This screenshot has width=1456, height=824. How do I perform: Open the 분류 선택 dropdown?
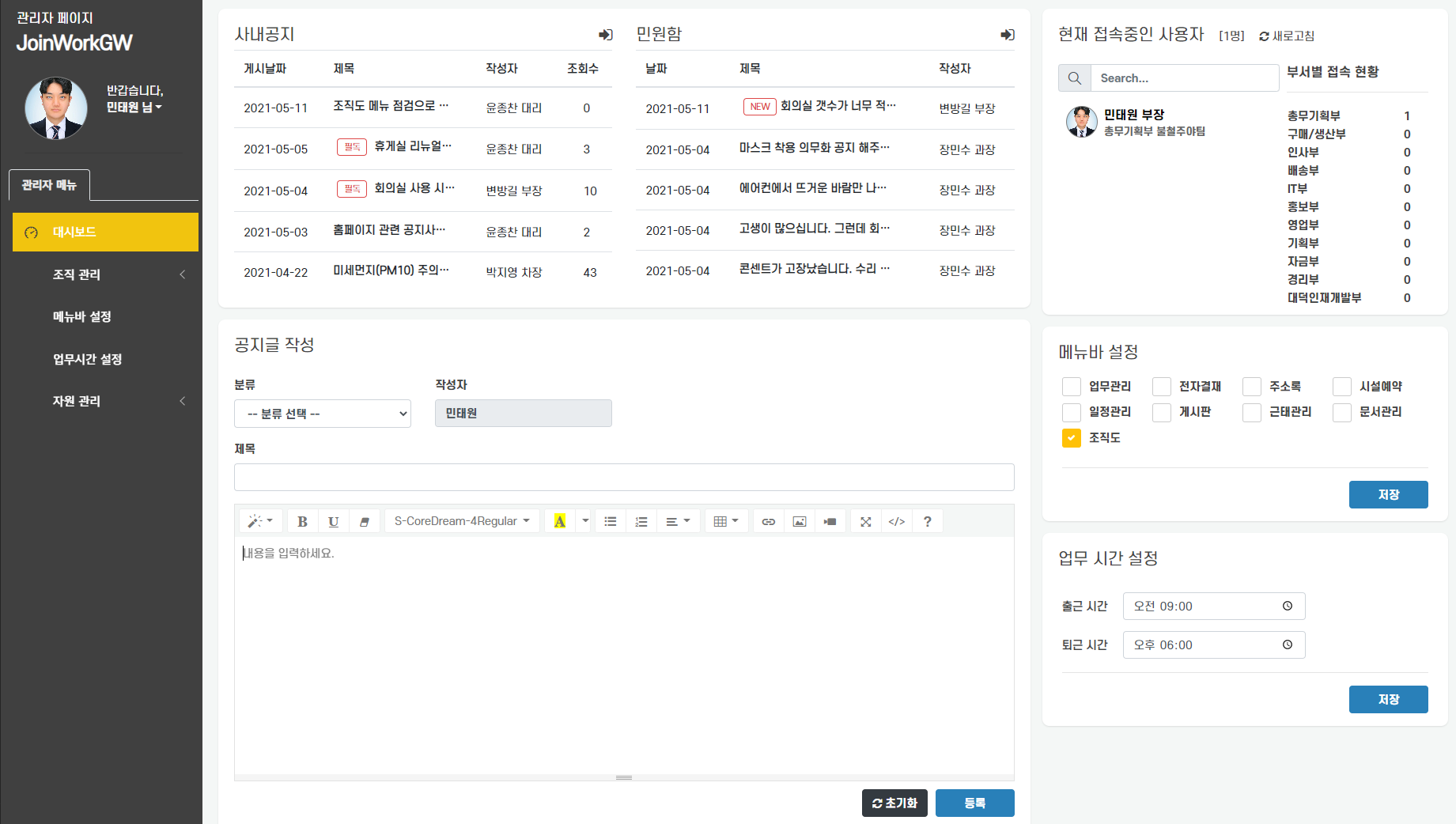[322, 413]
